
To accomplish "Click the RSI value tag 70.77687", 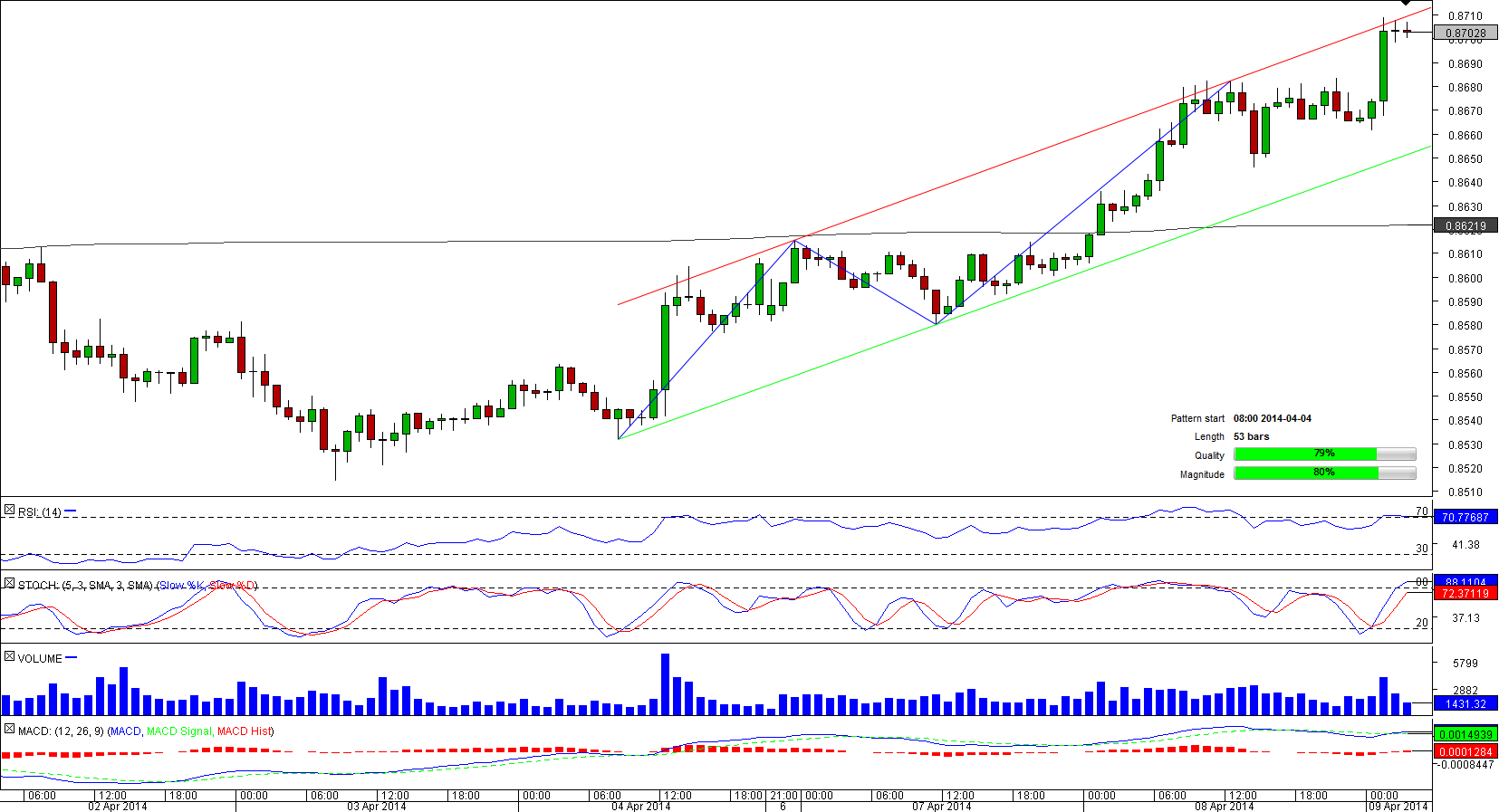I will point(1465,517).
